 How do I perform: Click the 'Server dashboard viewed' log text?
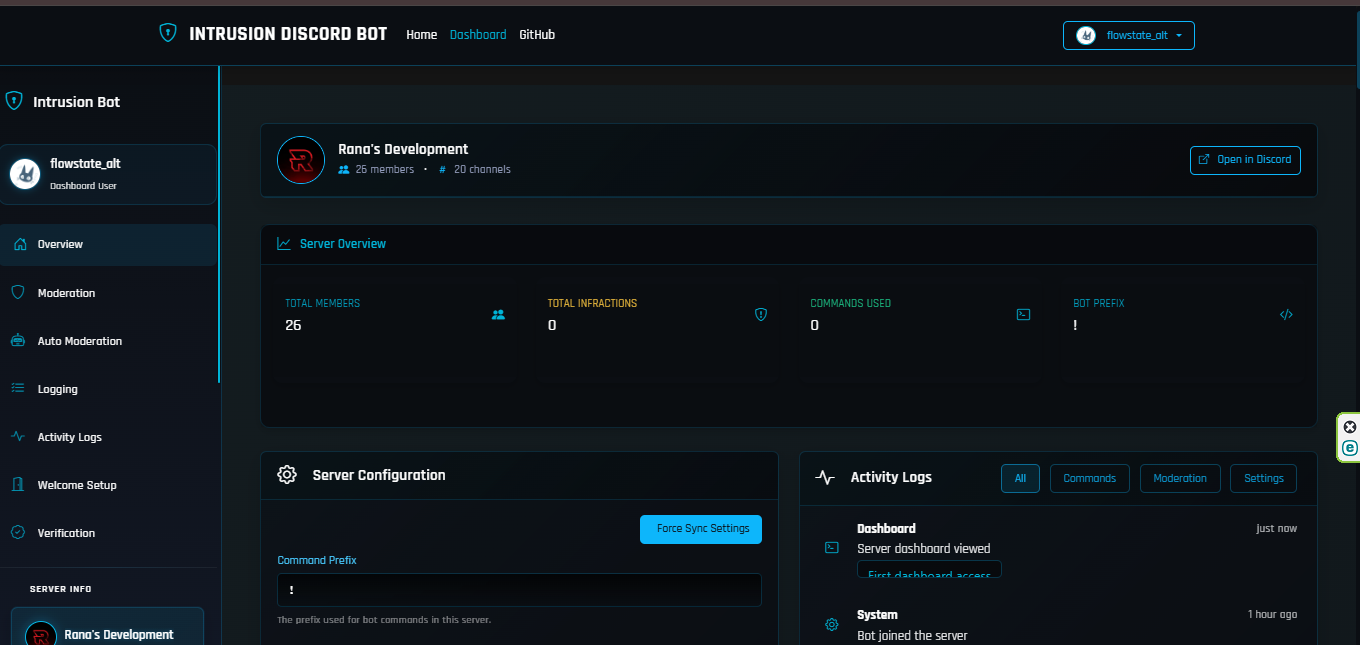point(924,548)
